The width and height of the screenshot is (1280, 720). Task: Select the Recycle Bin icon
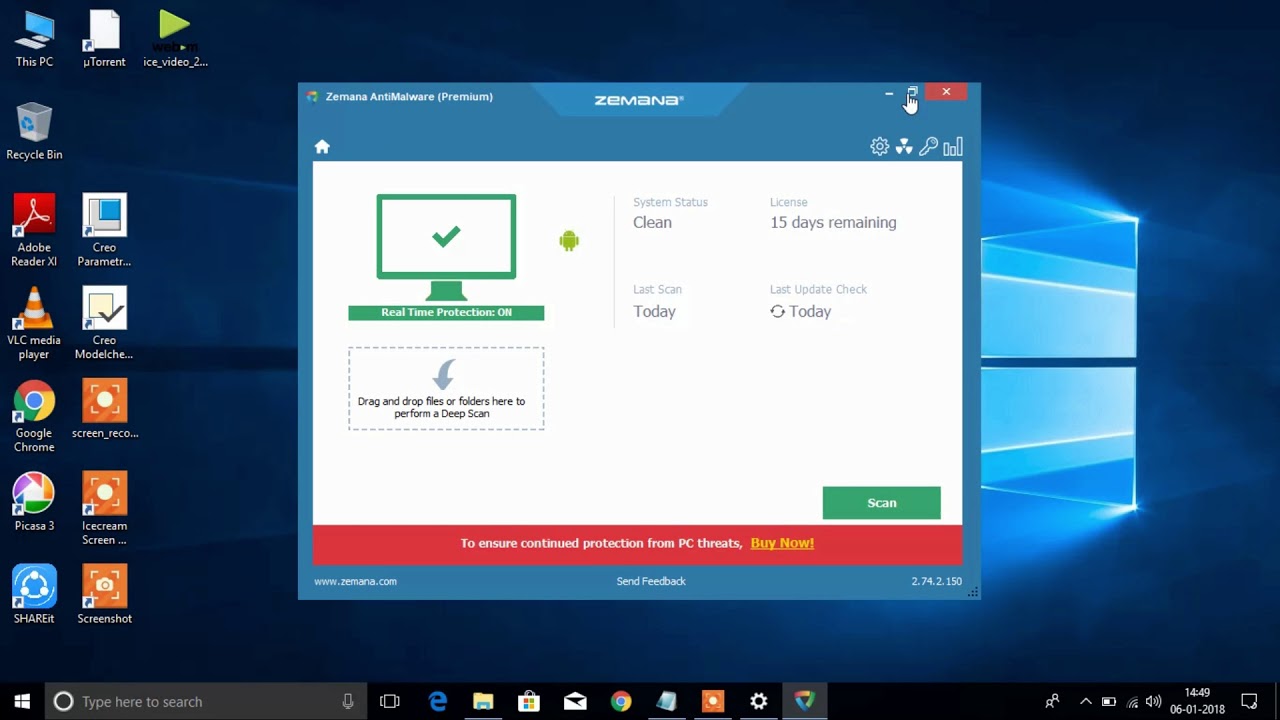(34, 132)
